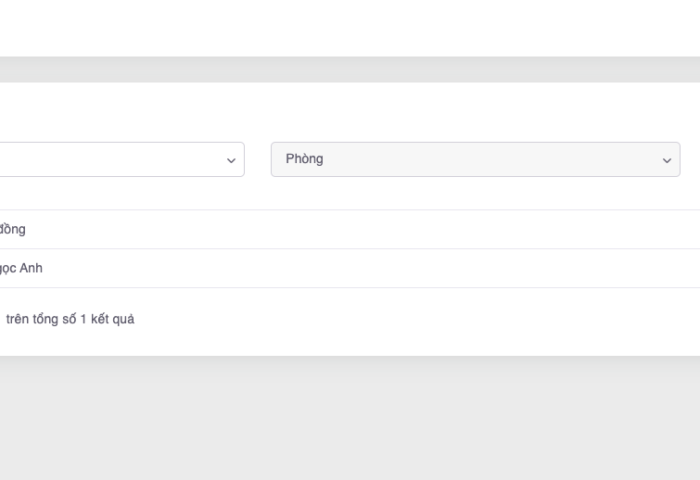The width and height of the screenshot is (700, 480).
Task: Click the gap between the two dropdowns
Action: tap(258, 159)
